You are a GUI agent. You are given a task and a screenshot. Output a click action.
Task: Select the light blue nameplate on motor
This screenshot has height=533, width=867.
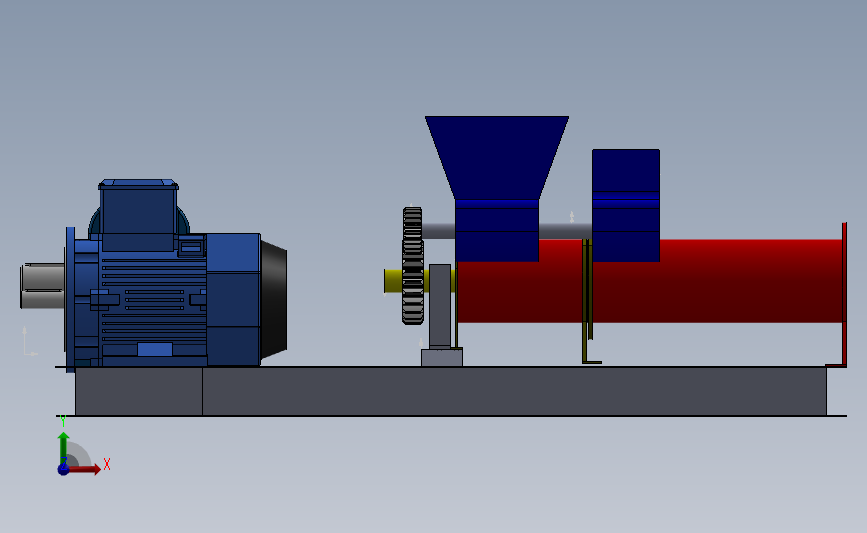point(155,349)
